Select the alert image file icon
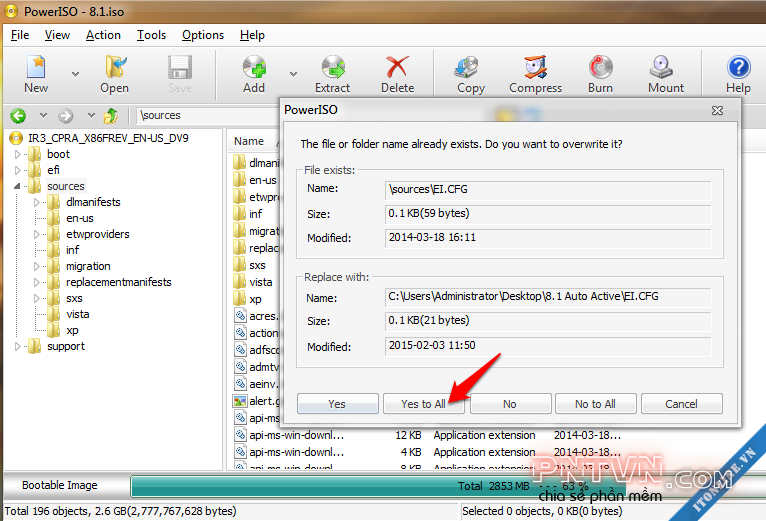 pyautogui.click(x=240, y=401)
